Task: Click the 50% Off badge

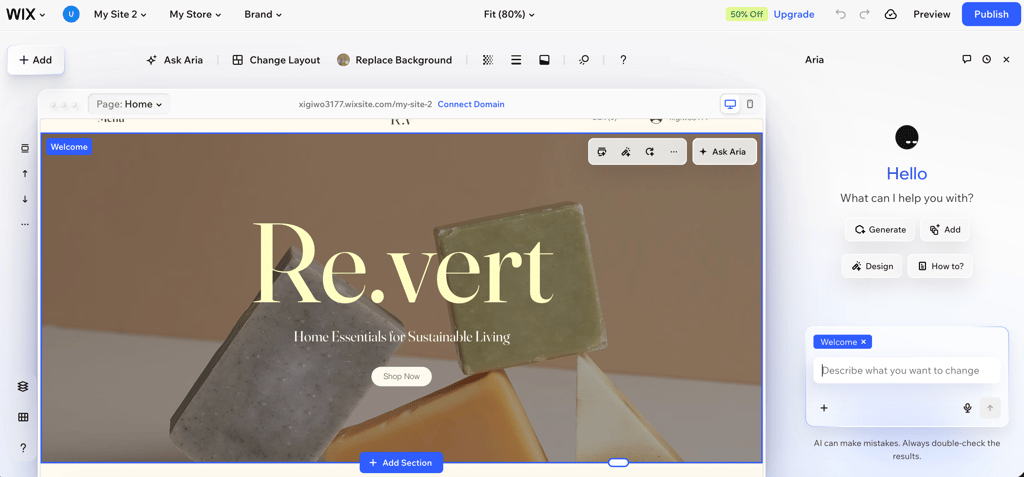Action: tap(746, 14)
